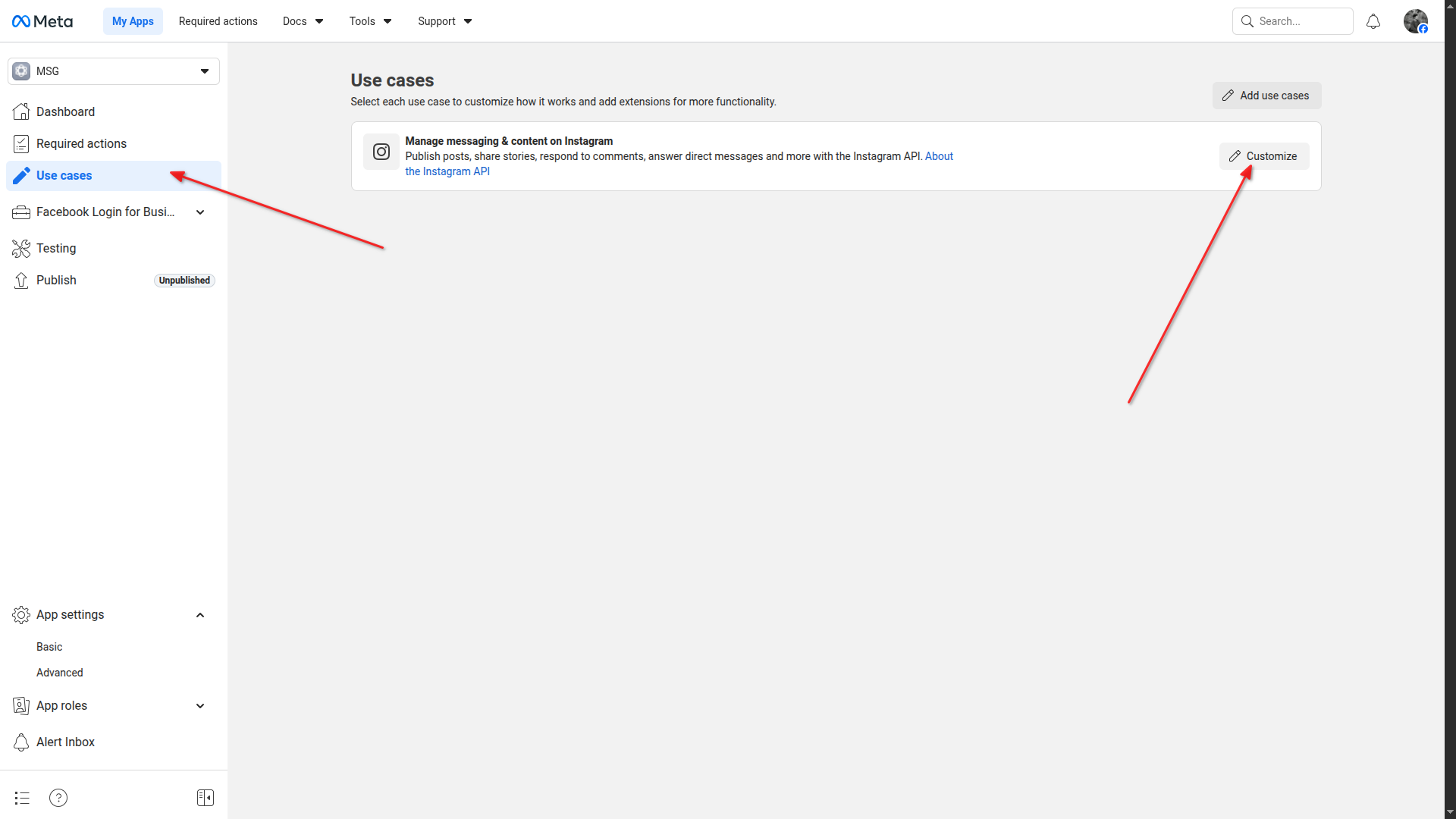Open About the Instagram API link
This screenshot has height=819, width=1456.
[x=939, y=156]
